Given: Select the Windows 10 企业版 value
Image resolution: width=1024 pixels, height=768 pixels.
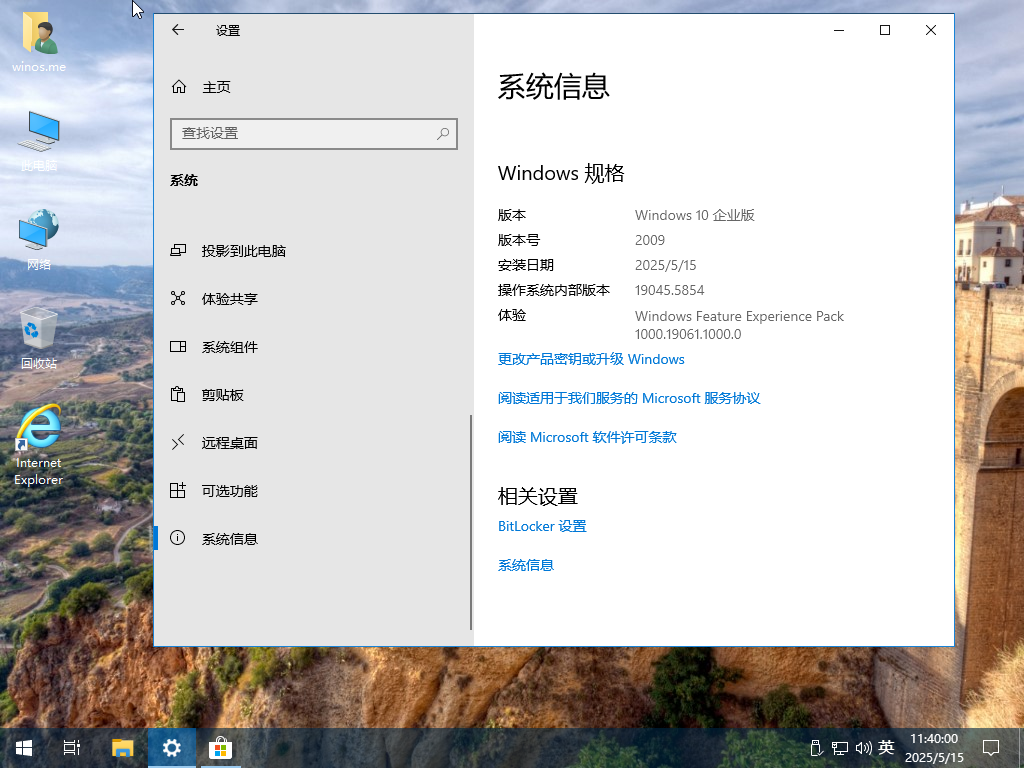Looking at the screenshot, I should pos(695,216).
